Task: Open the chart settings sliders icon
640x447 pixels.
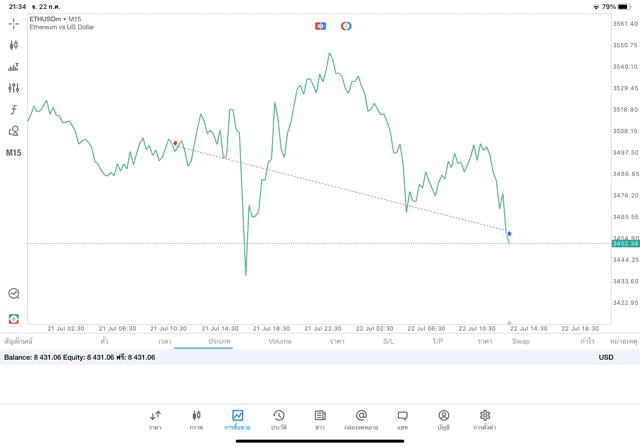Action: [14, 88]
